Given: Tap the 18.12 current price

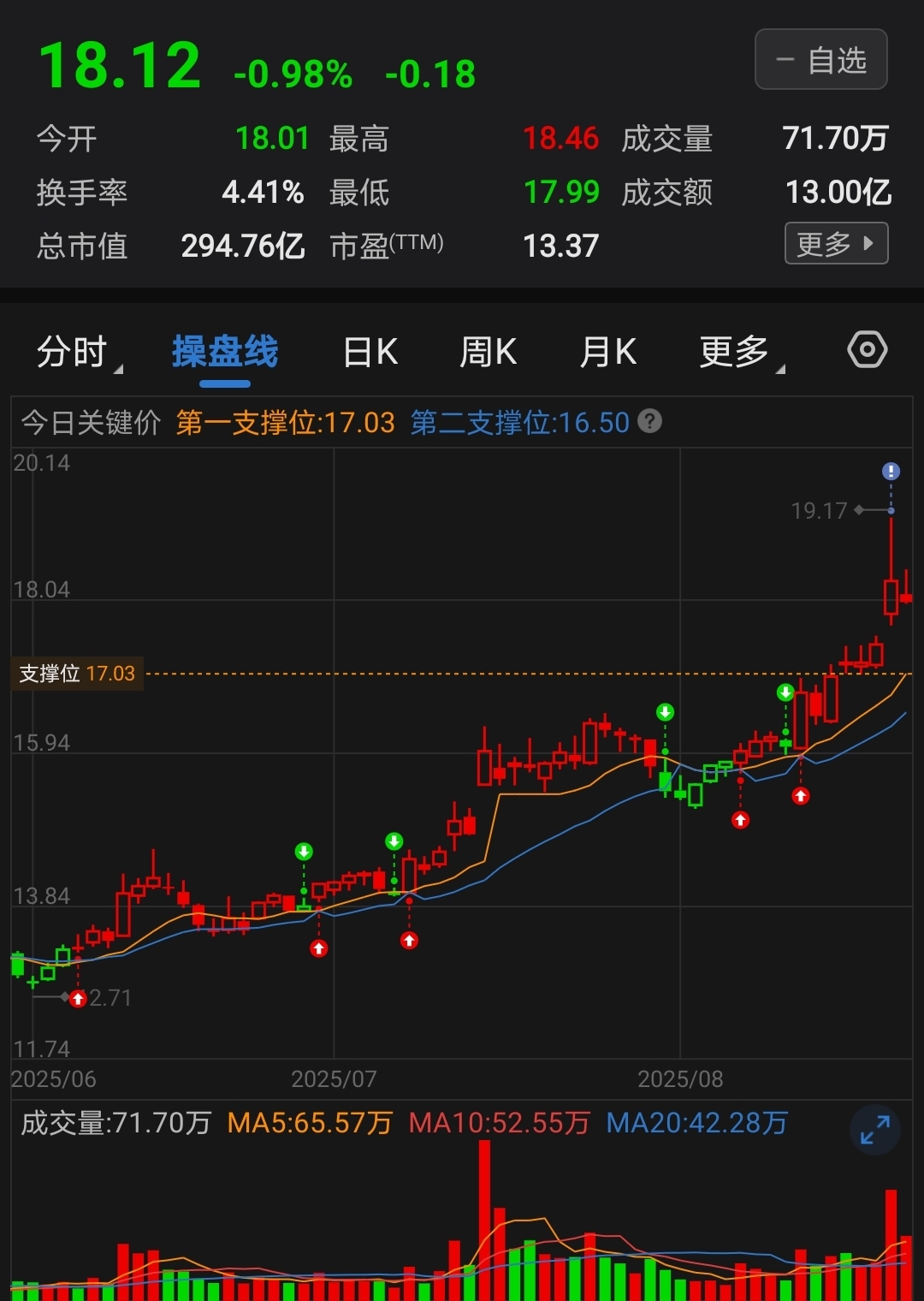Looking at the screenshot, I should pyautogui.click(x=120, y=66).
